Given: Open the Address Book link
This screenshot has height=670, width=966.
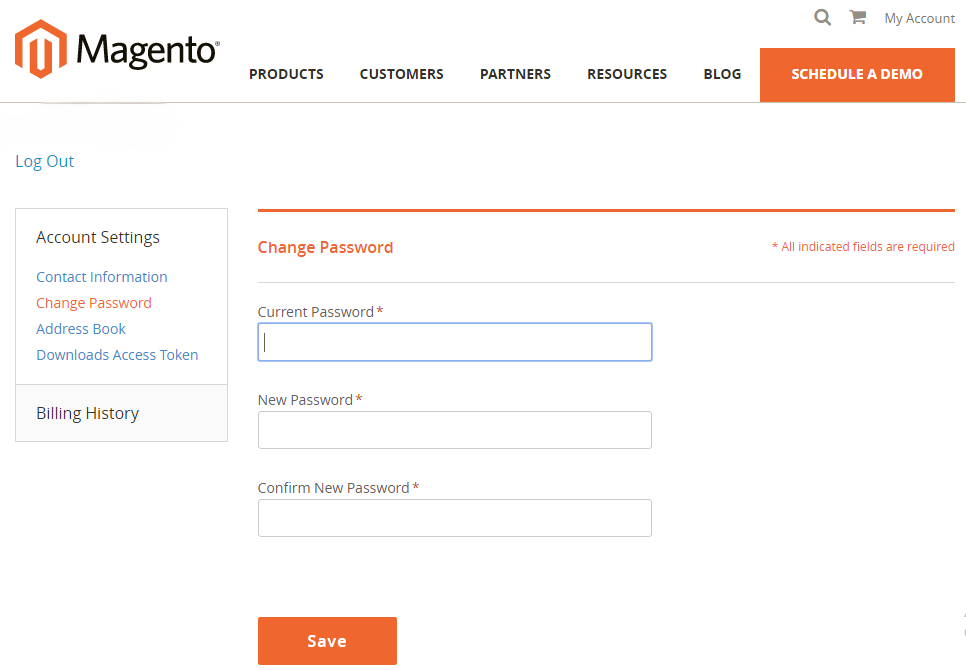Looking at the screenshot, I should point(81,329).
